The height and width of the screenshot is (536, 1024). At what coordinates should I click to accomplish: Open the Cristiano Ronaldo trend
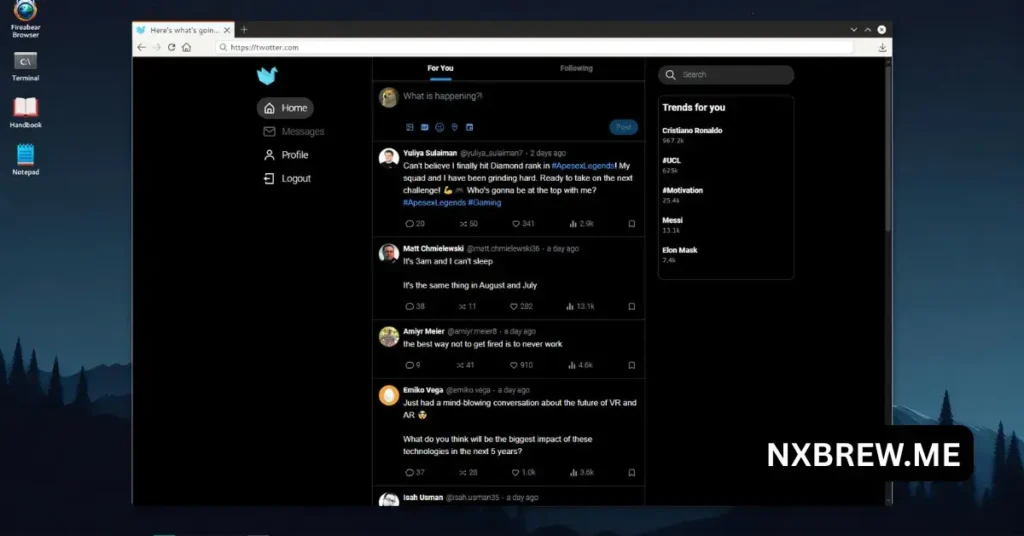pyautogui.click(x=692, y=131)
